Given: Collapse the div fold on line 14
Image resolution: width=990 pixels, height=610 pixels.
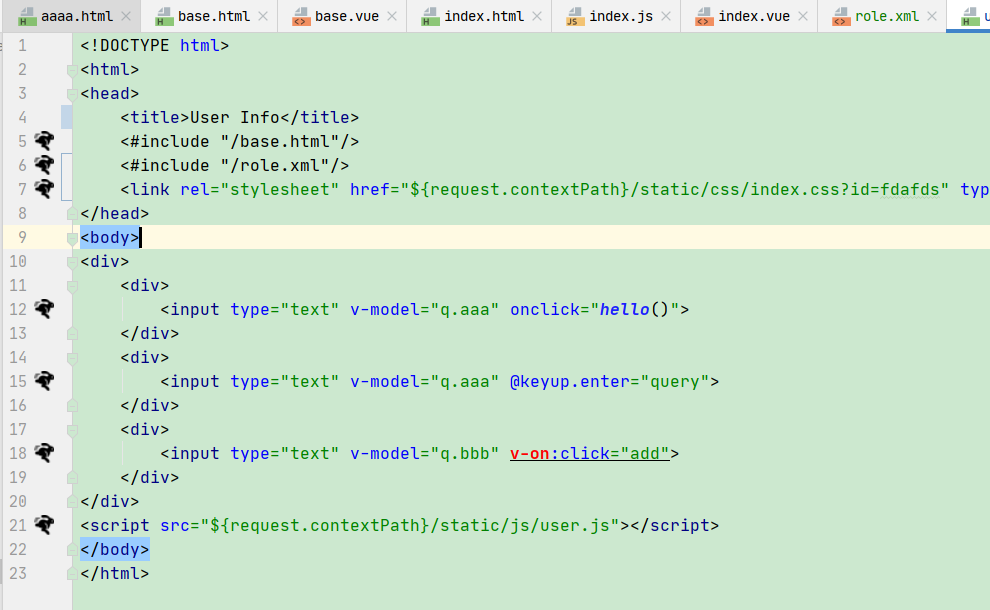Looking at the screenshot, I should click(x=72, y=358).
